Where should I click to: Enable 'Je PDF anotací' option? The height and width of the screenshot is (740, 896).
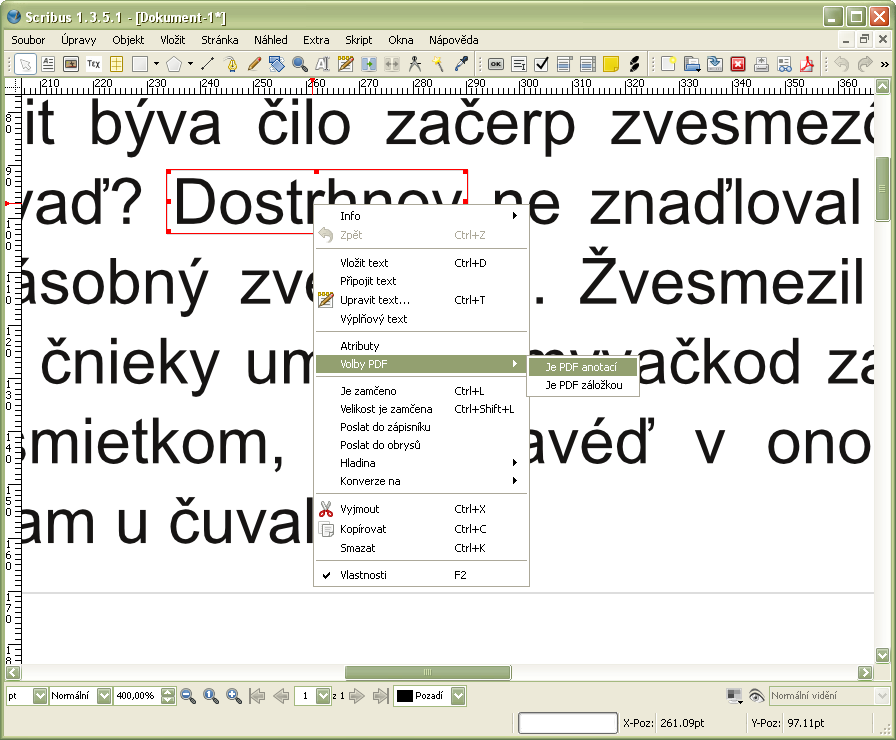click(581, 367)
